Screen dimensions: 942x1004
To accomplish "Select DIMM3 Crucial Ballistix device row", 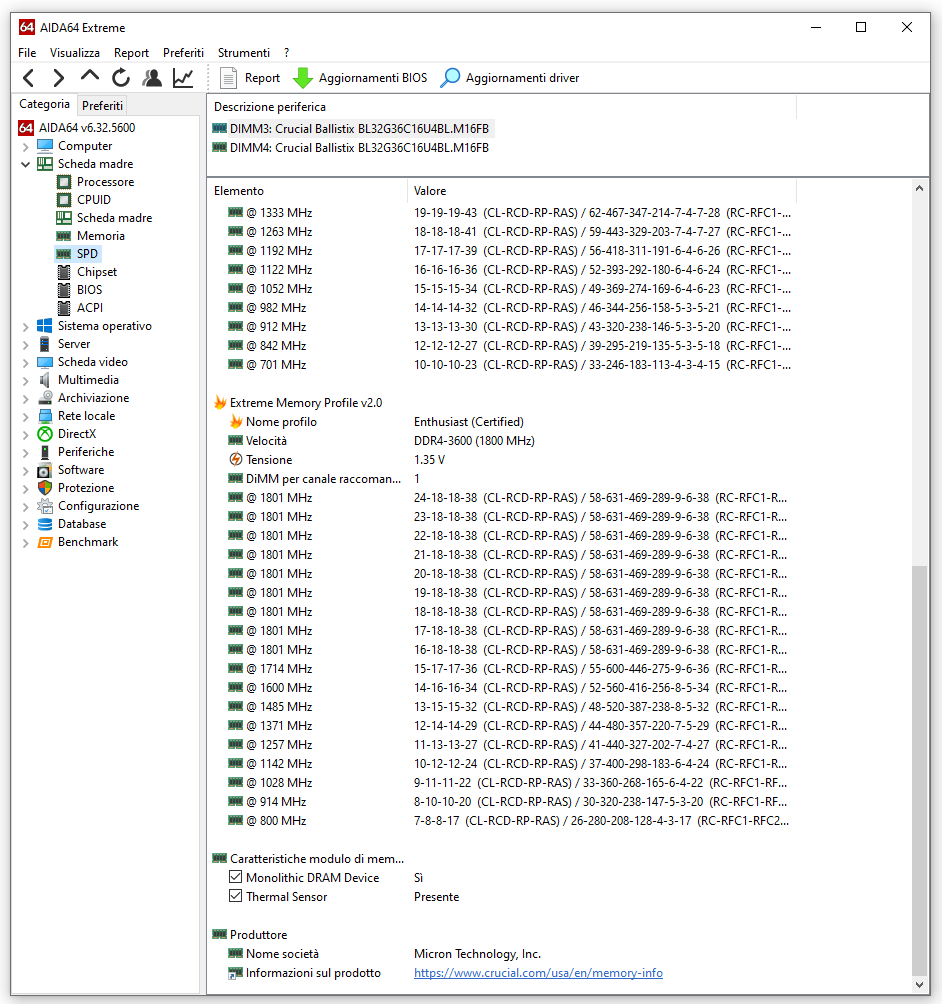I will point(353,129).
